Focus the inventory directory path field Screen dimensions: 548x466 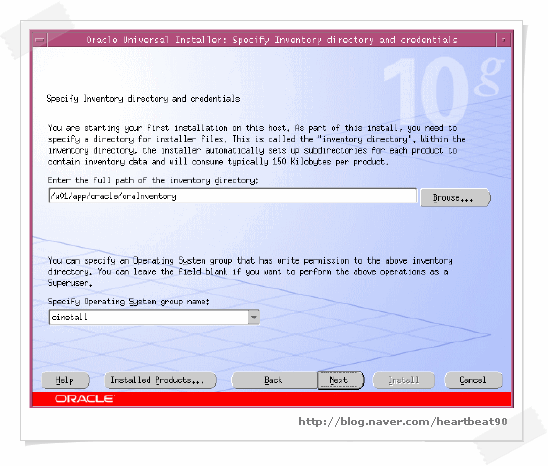coord(233,196)
